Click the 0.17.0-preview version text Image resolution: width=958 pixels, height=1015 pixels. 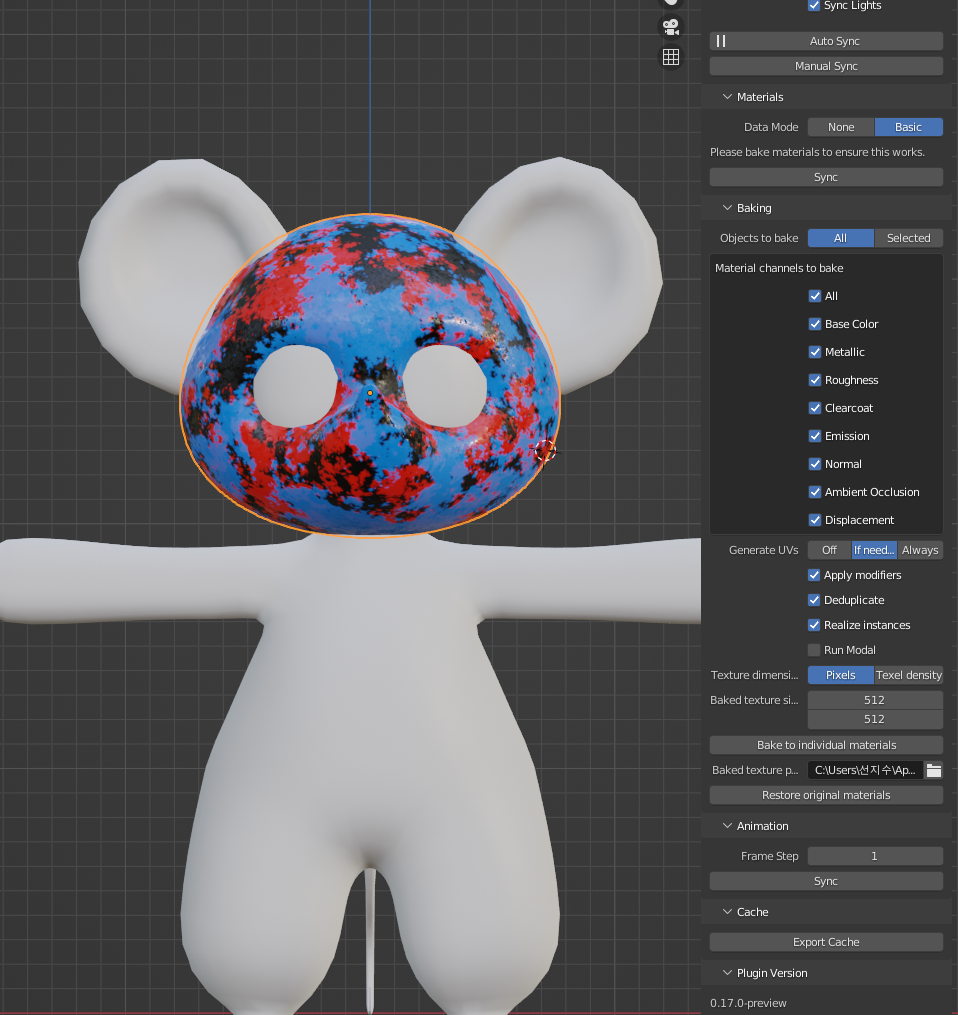[x=748, y=1003]
